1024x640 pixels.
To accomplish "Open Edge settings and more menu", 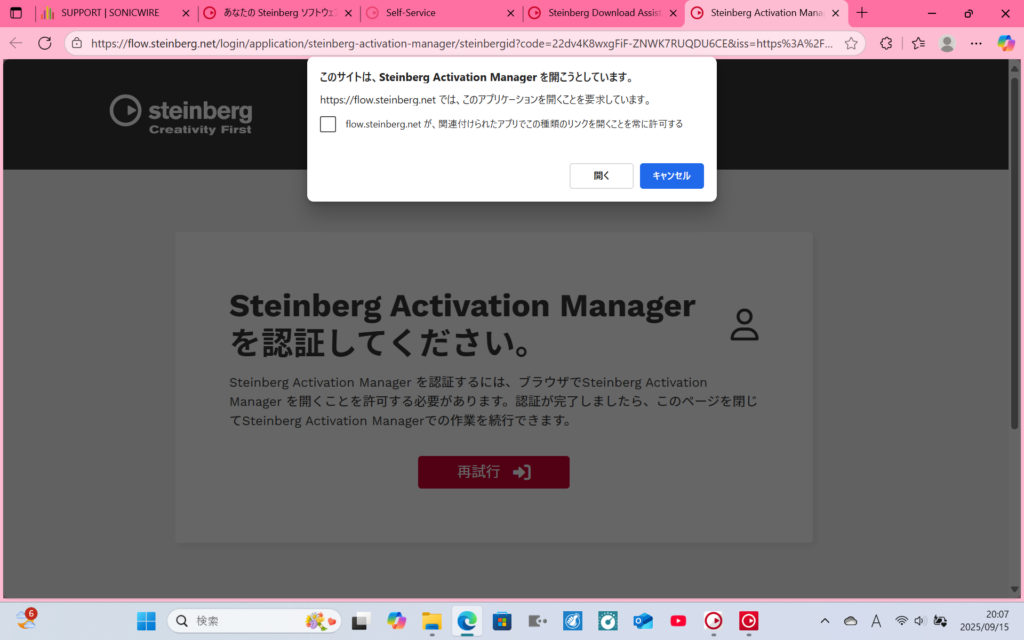I will (976, 43).
